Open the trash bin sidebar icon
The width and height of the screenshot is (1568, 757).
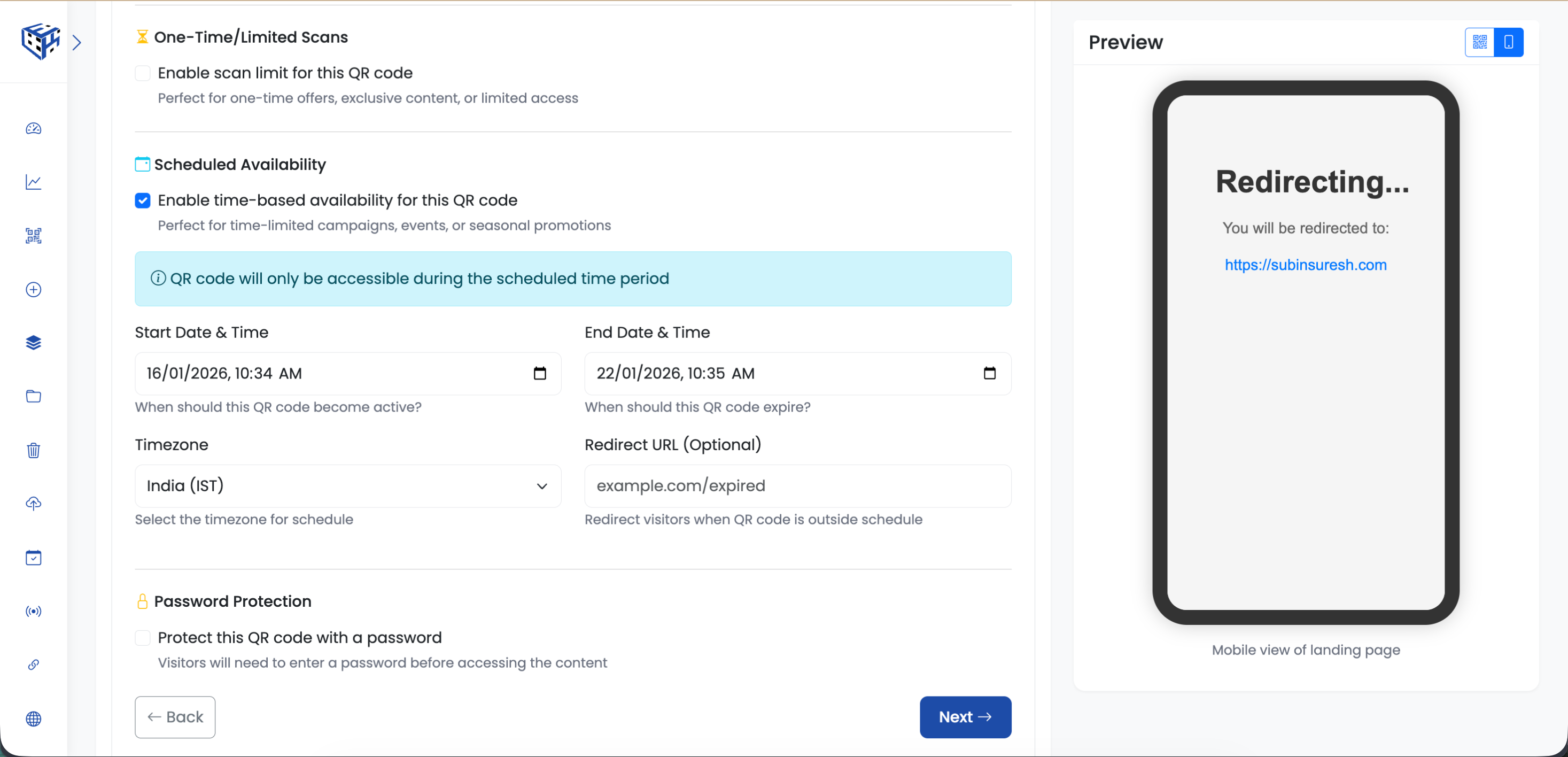pyautogui.click(x=34, y=450)
